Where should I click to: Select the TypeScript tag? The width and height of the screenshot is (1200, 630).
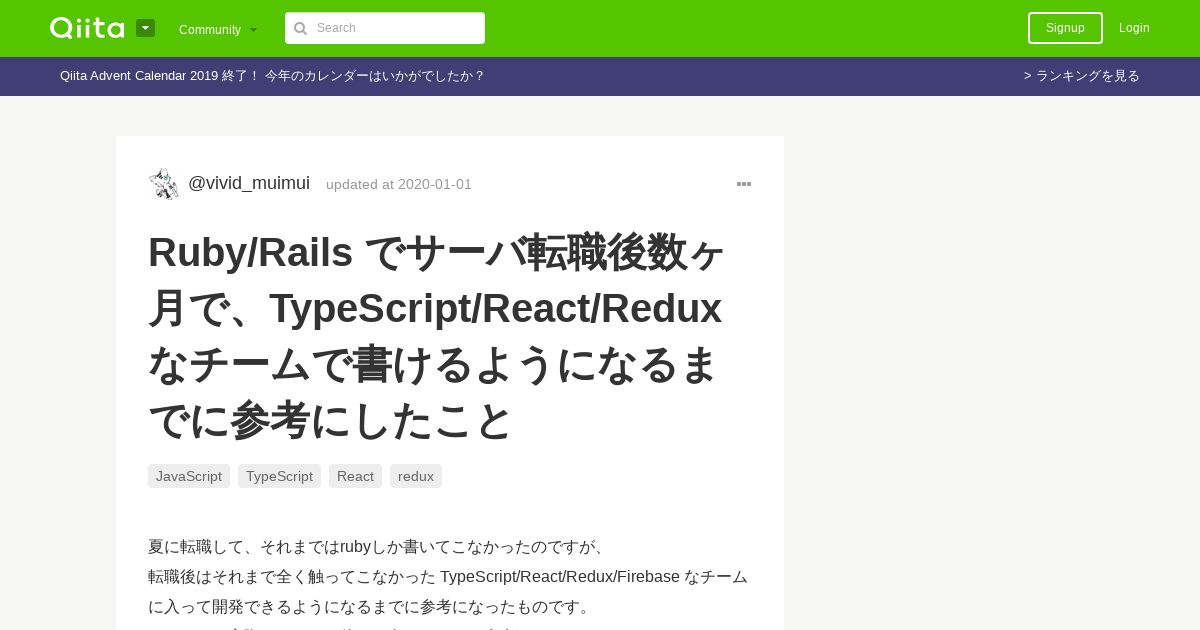(x=279, y=476)
